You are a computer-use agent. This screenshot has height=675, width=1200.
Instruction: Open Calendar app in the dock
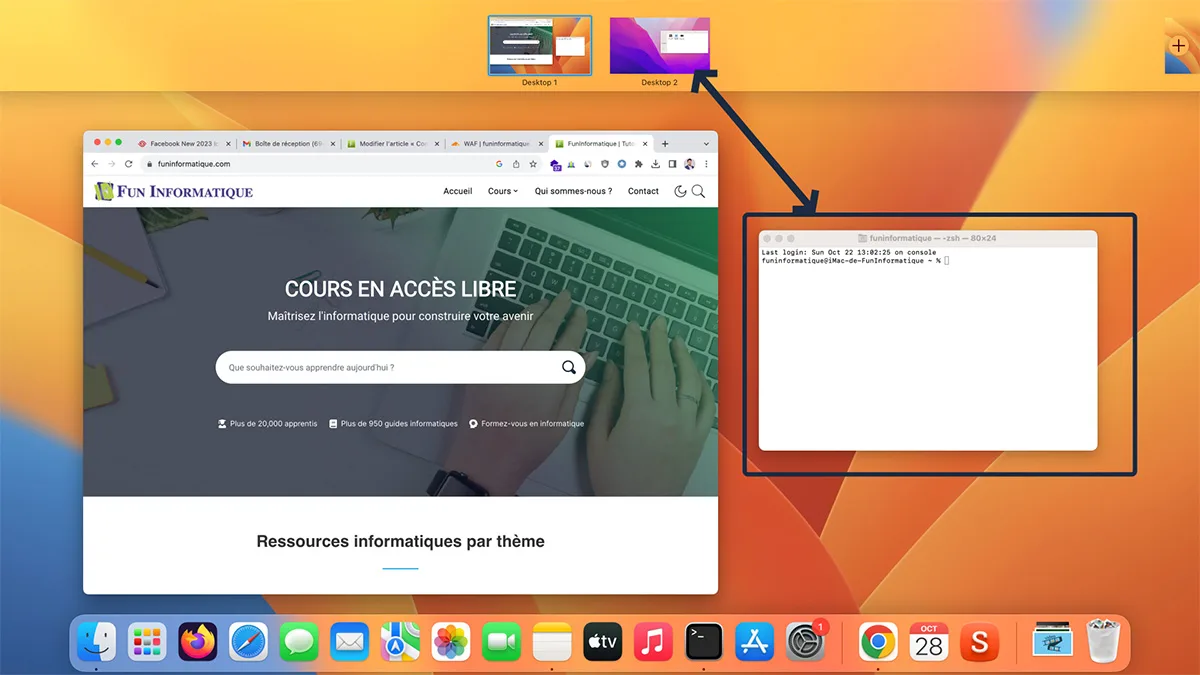(929, 642)
